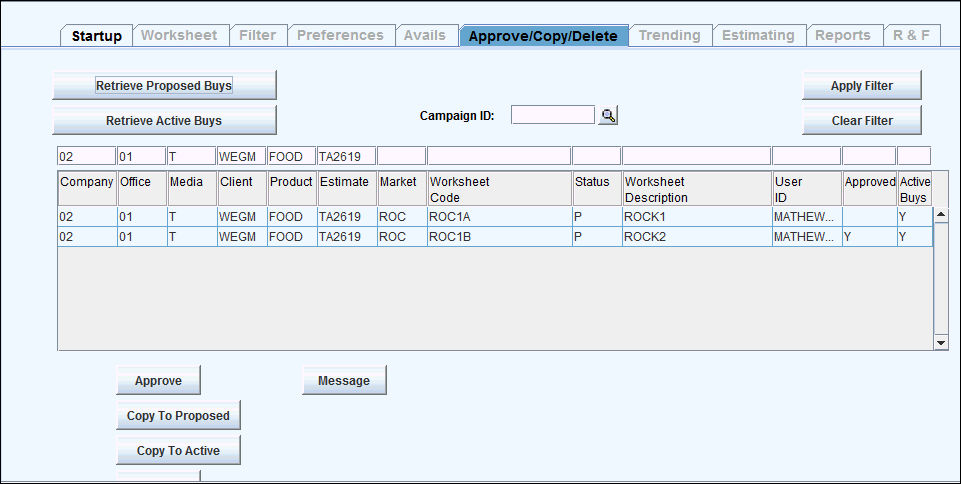Select the Approve/Copy/Delete tab
The image size is (961, 484).
point(543,36)
